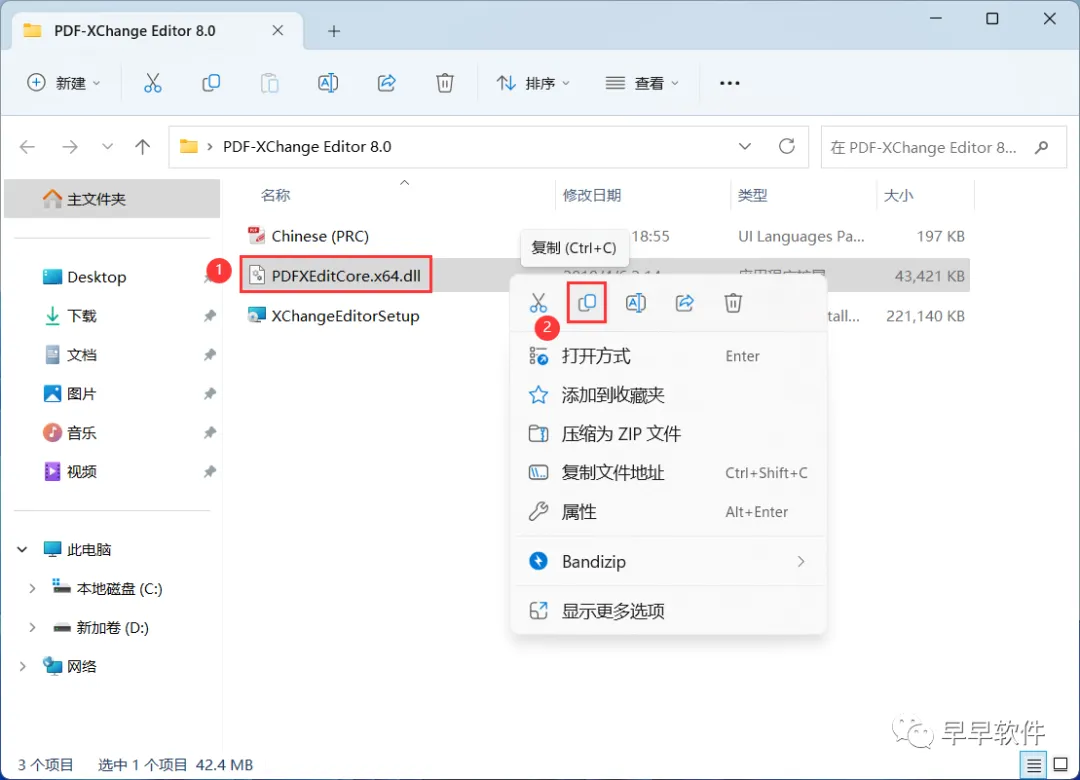Viewport: 1080px width, 780px height.
Task: Open the 新建 dropdown menu
Action: coord(63,83)
